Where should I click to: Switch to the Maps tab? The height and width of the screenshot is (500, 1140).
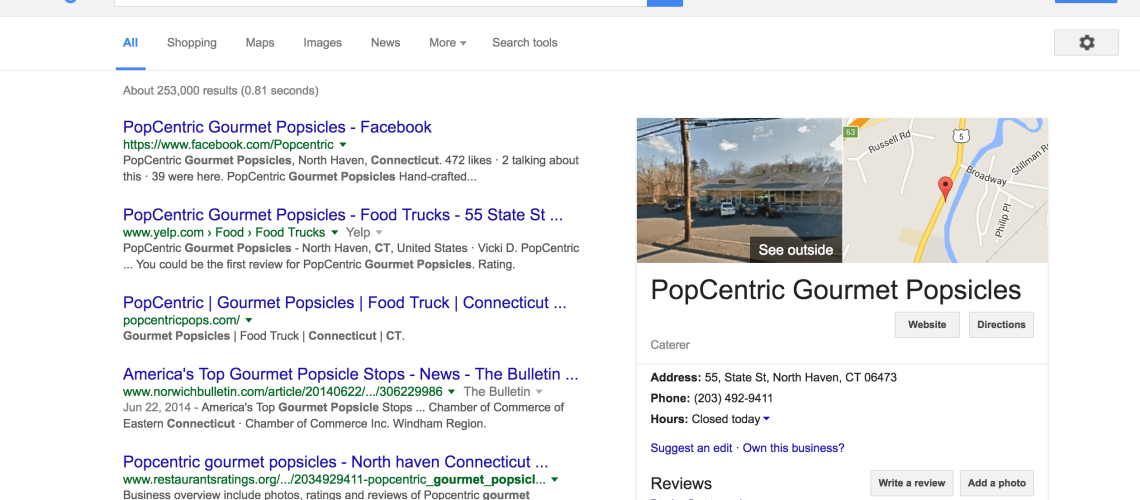click(260, 43)
